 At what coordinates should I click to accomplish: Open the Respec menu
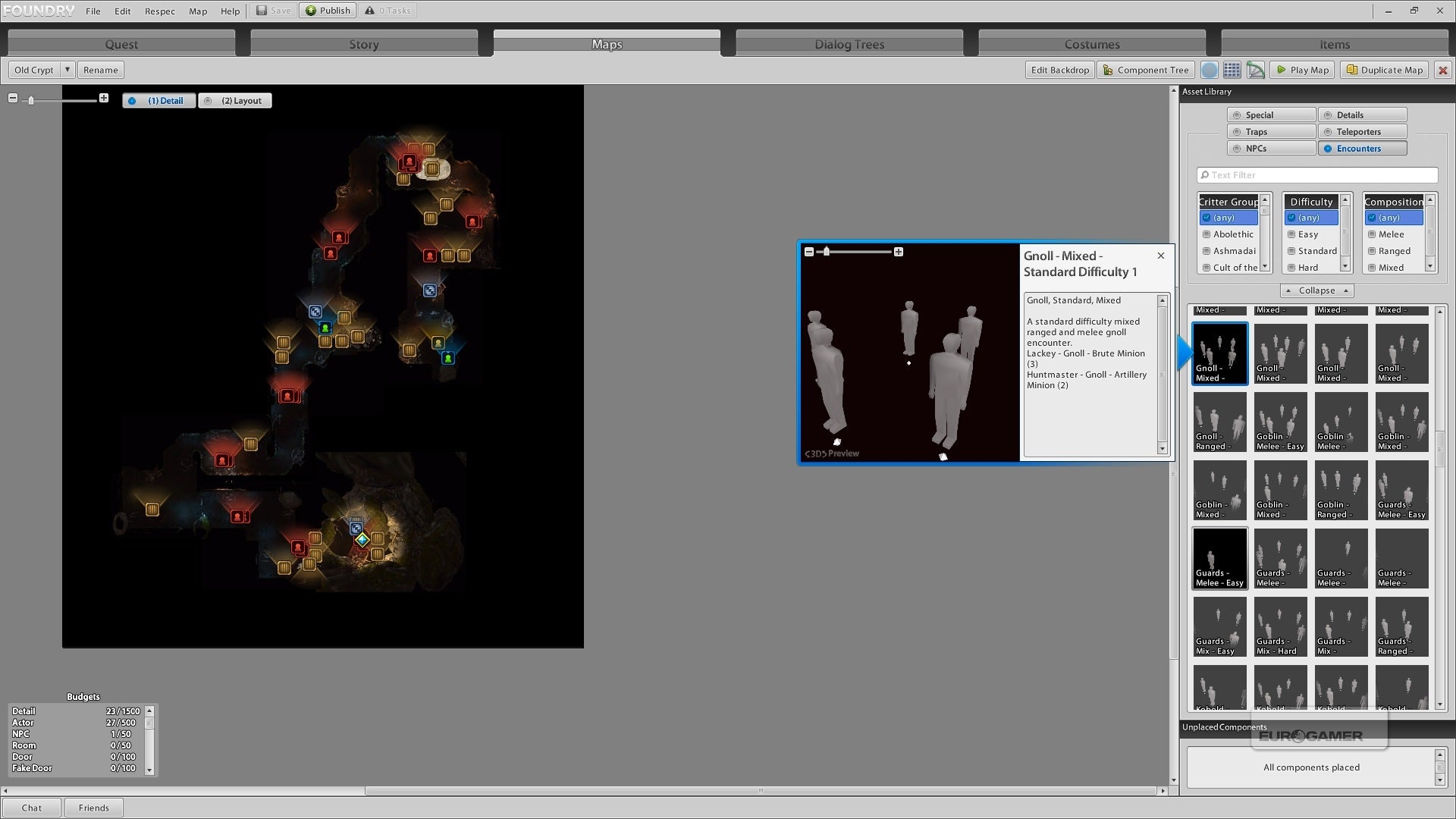point(160,11)
